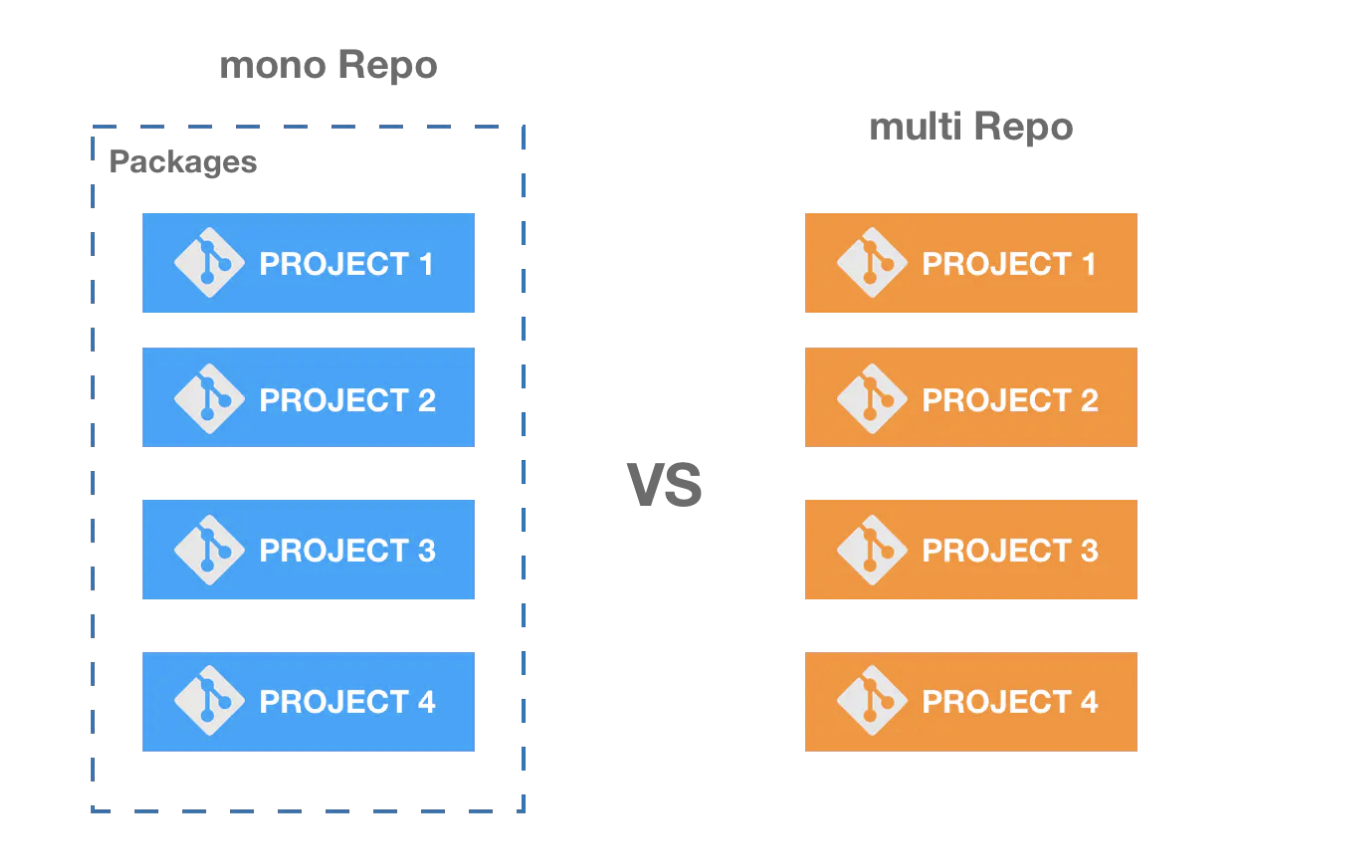This screenshot has height=844, width=1348.
Task: Select the orange PROJECT 3 label text
Action: [1010, 551]
